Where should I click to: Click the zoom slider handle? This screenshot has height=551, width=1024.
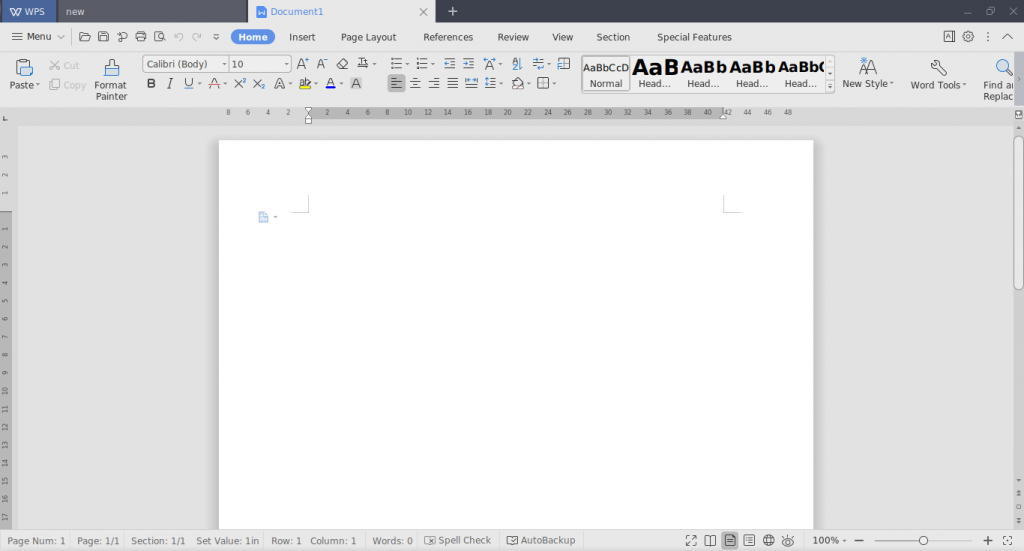coord(923,541)
